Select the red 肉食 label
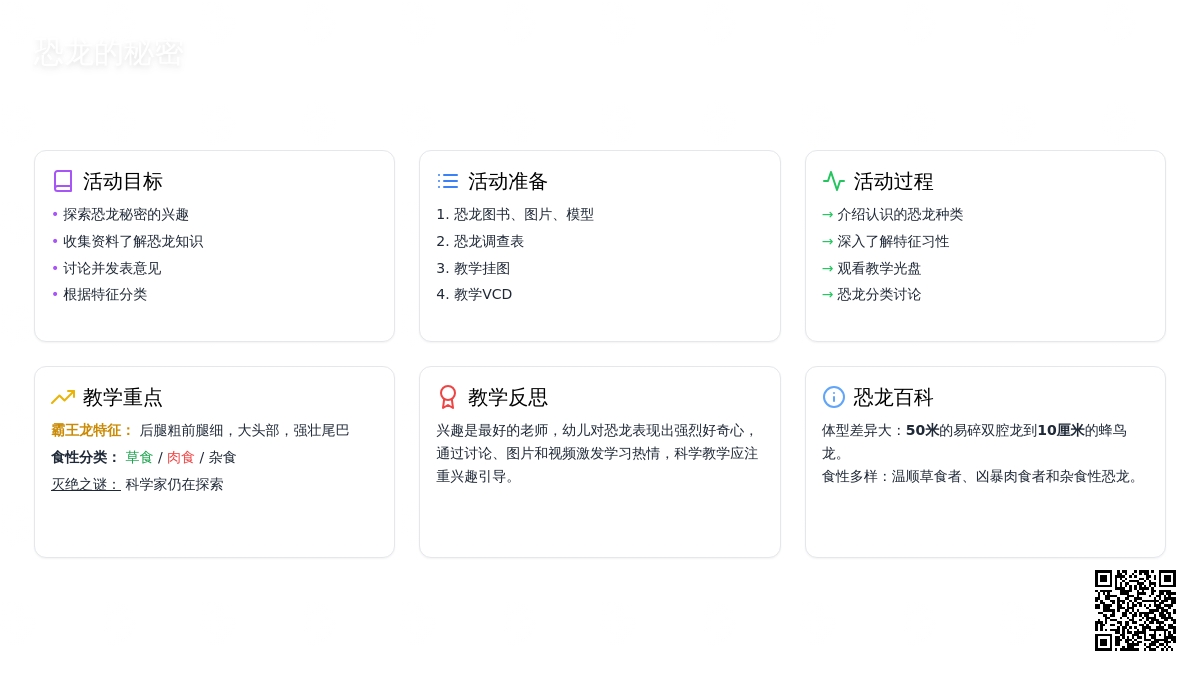The height and width of the screenshot is (675, 1200). click(180, 457)
